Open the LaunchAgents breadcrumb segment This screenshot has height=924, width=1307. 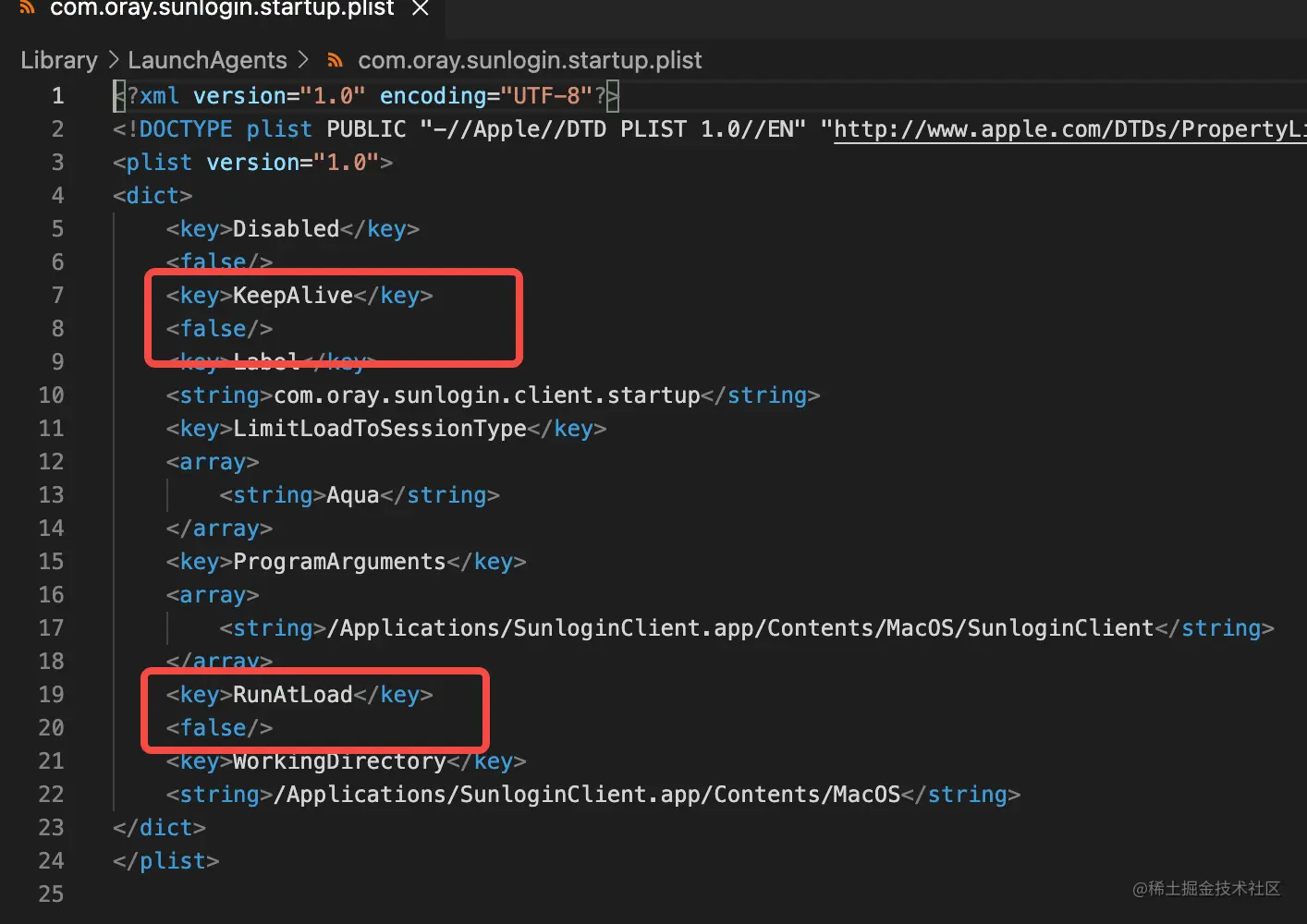pyautogui.click(x=207, y=61)
